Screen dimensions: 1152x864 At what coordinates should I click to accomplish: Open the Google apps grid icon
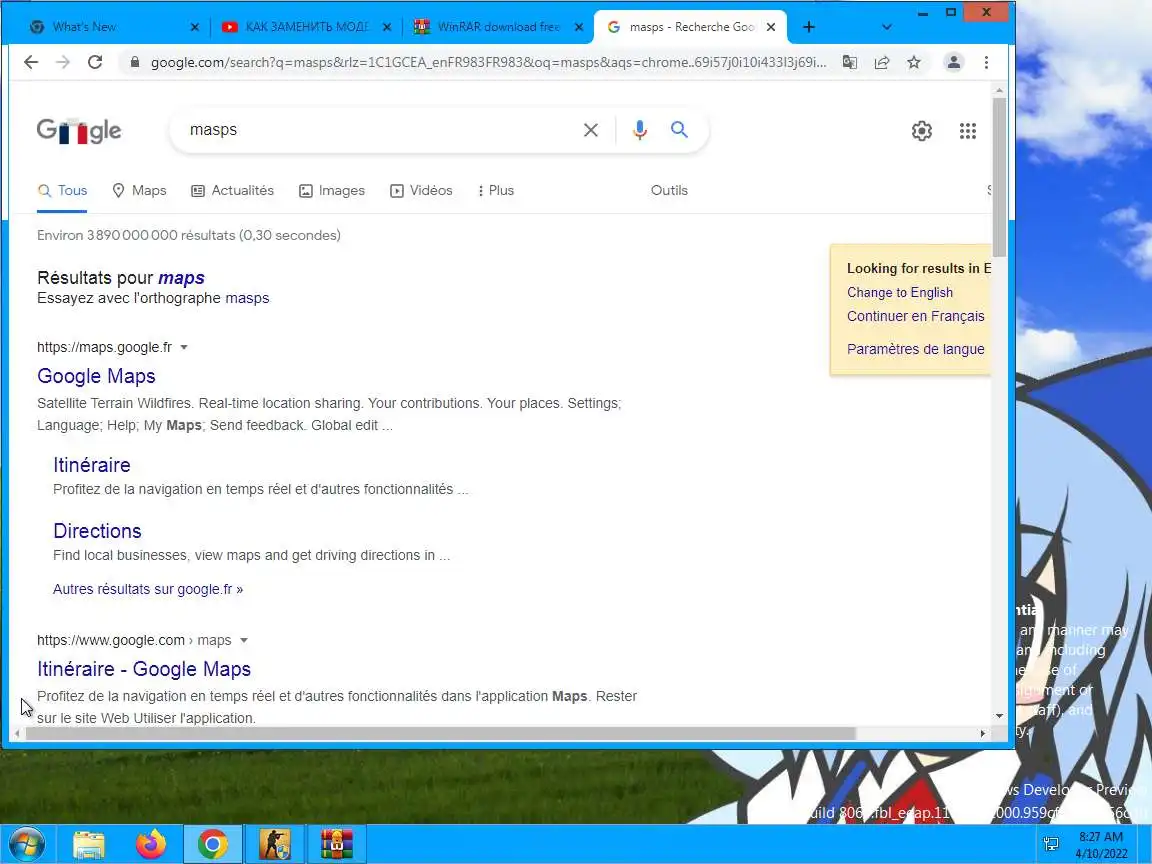tap(968, 131)
